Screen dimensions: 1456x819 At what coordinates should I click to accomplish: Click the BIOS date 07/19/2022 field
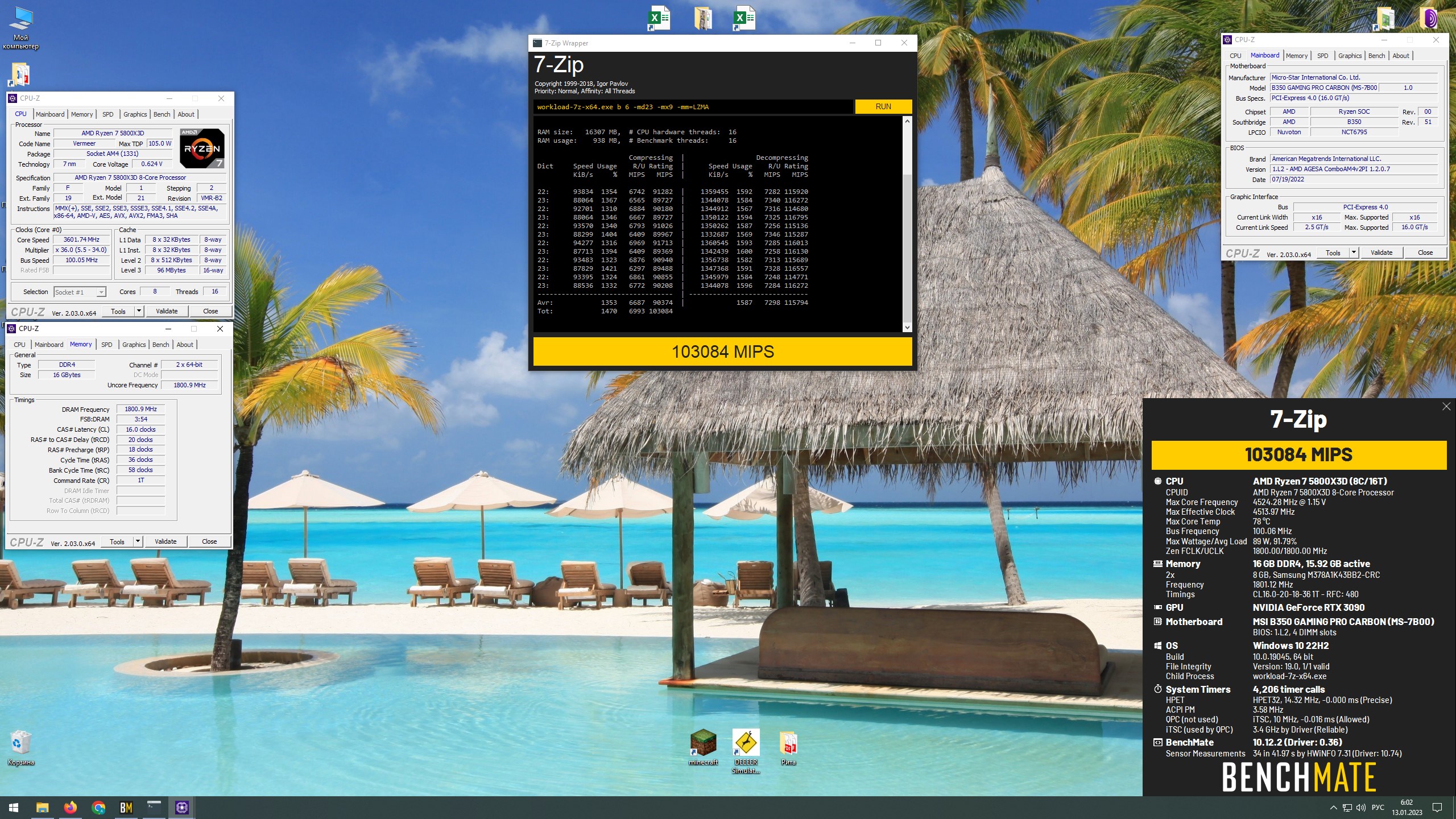tap(1354, 180)
